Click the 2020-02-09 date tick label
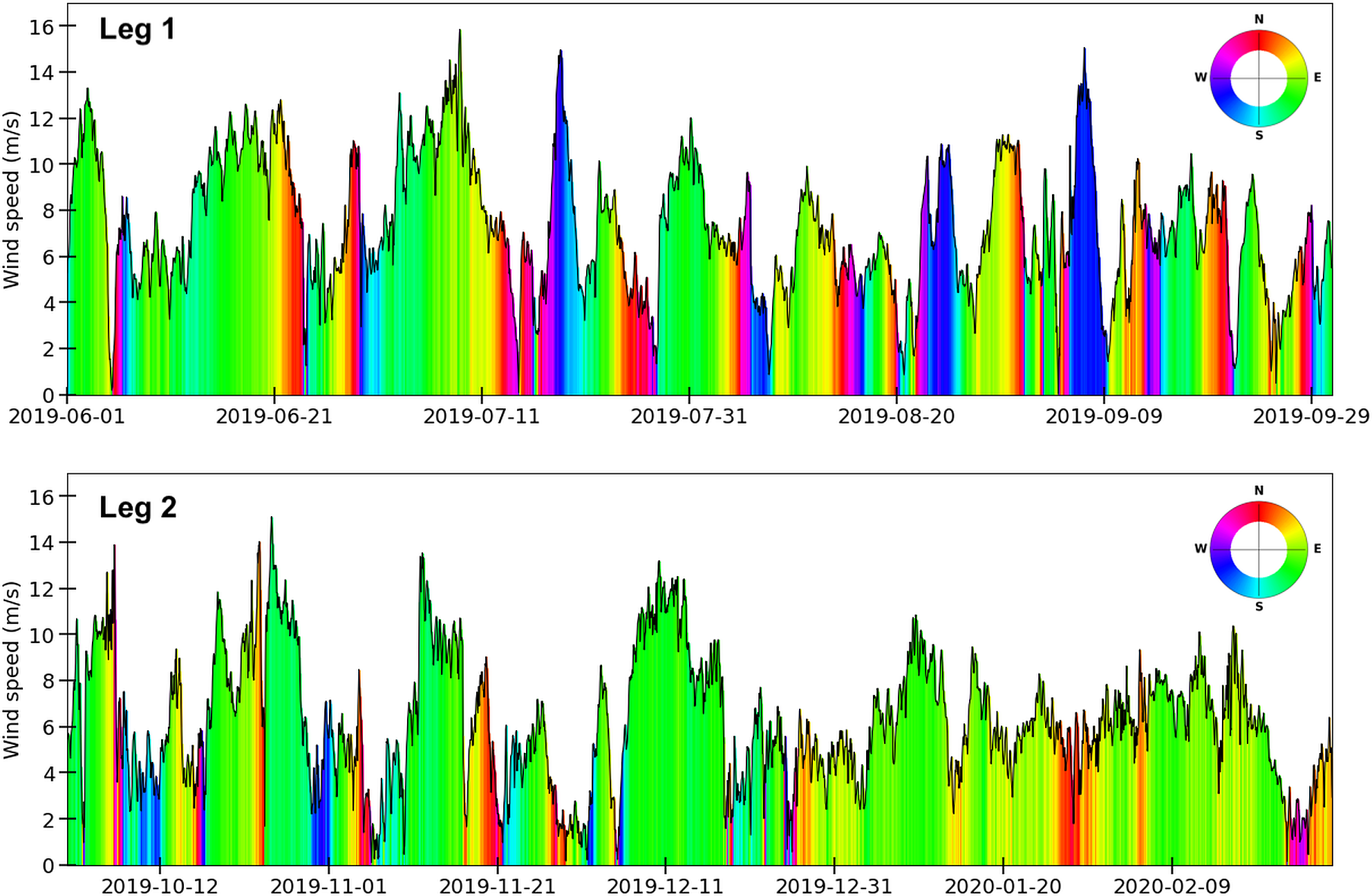This screenshot has height=896, width=1372. coord(1172,886)
